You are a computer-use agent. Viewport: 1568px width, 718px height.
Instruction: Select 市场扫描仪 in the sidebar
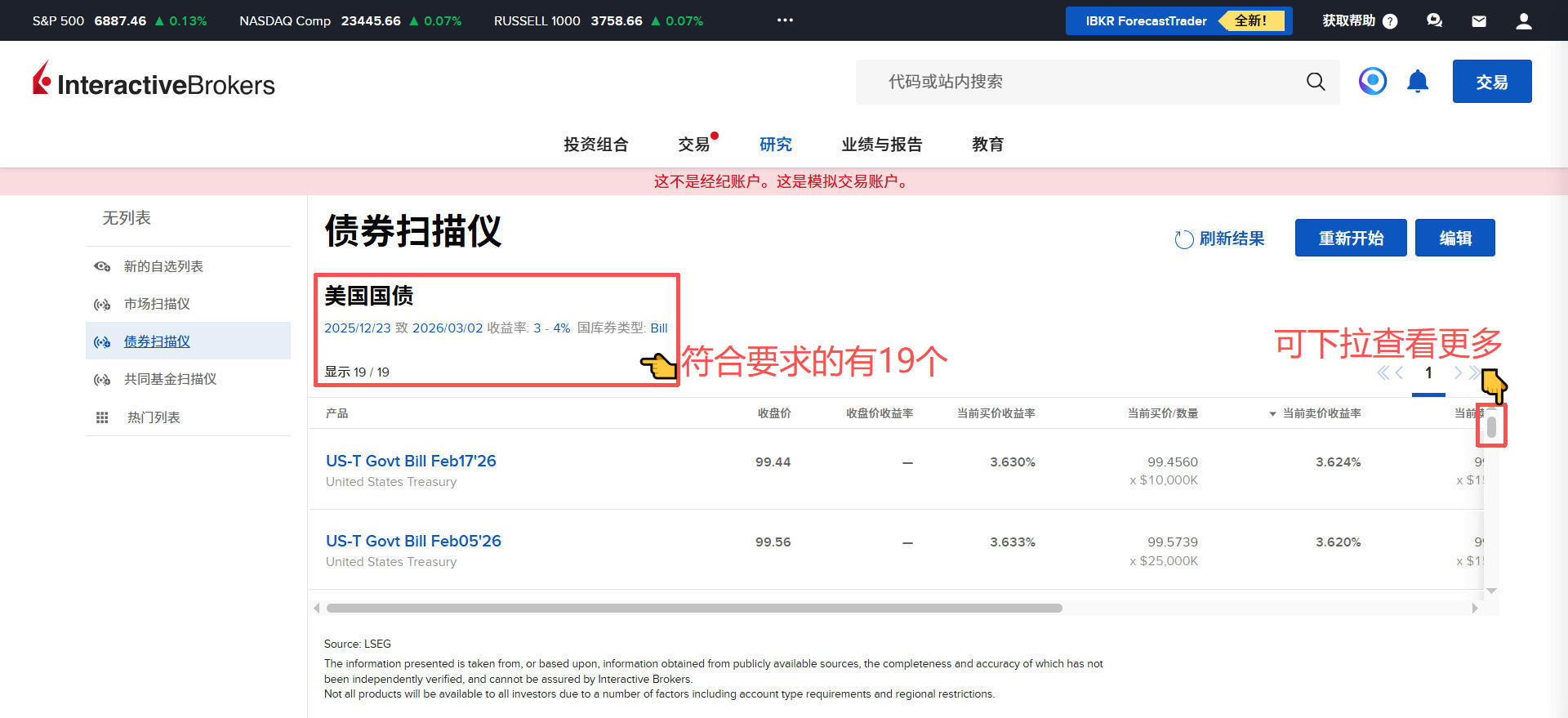[x=157, y=304]
